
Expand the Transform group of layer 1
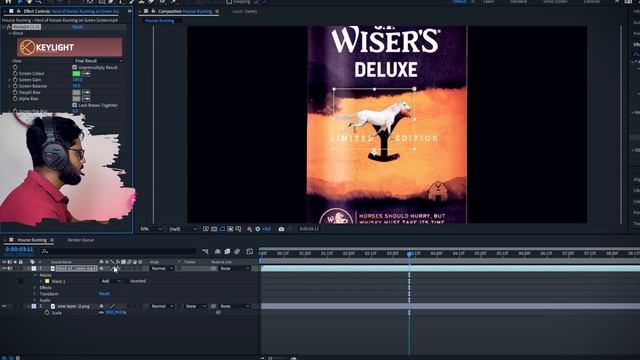point(35,294)
